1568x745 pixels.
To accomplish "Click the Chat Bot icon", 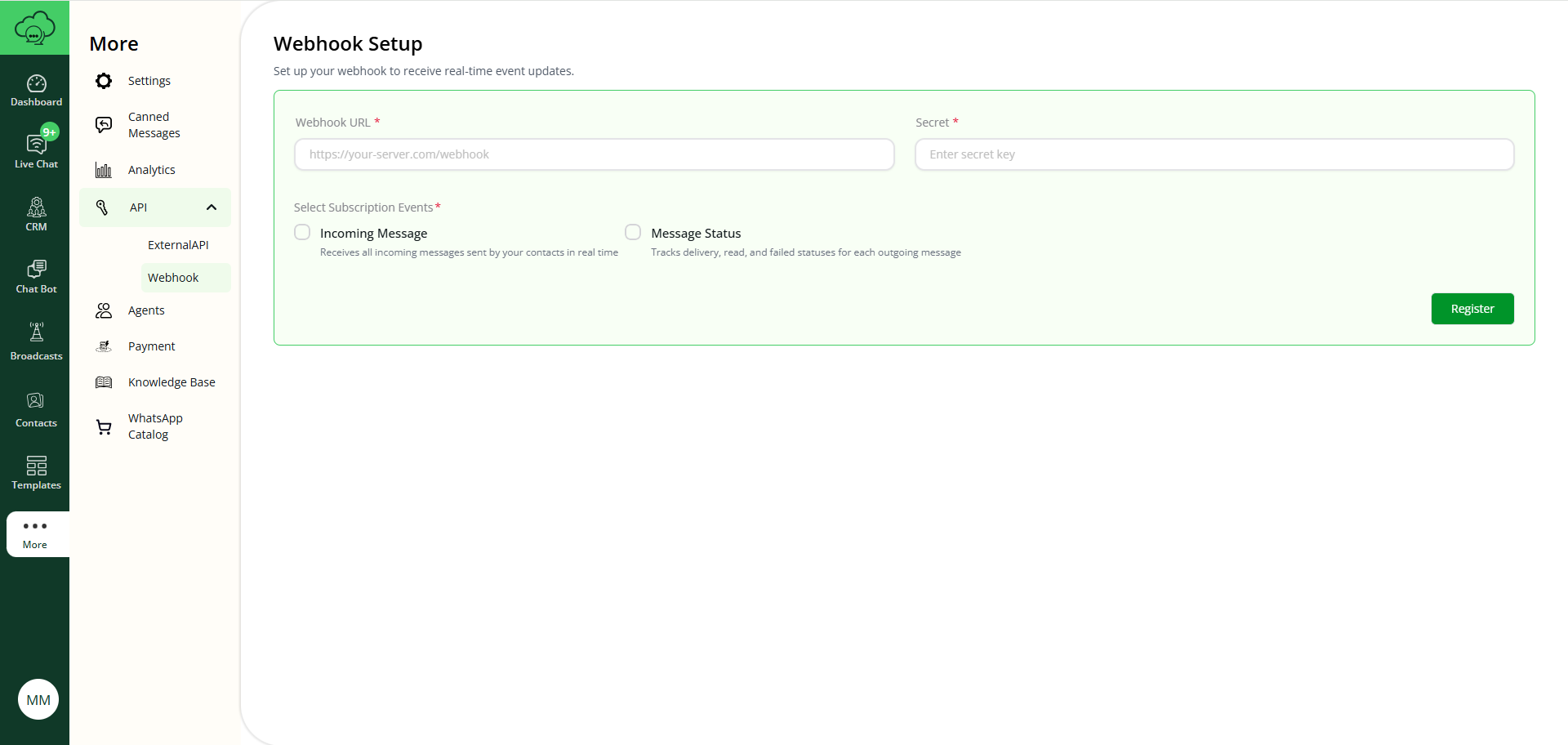I will [36, 274].
